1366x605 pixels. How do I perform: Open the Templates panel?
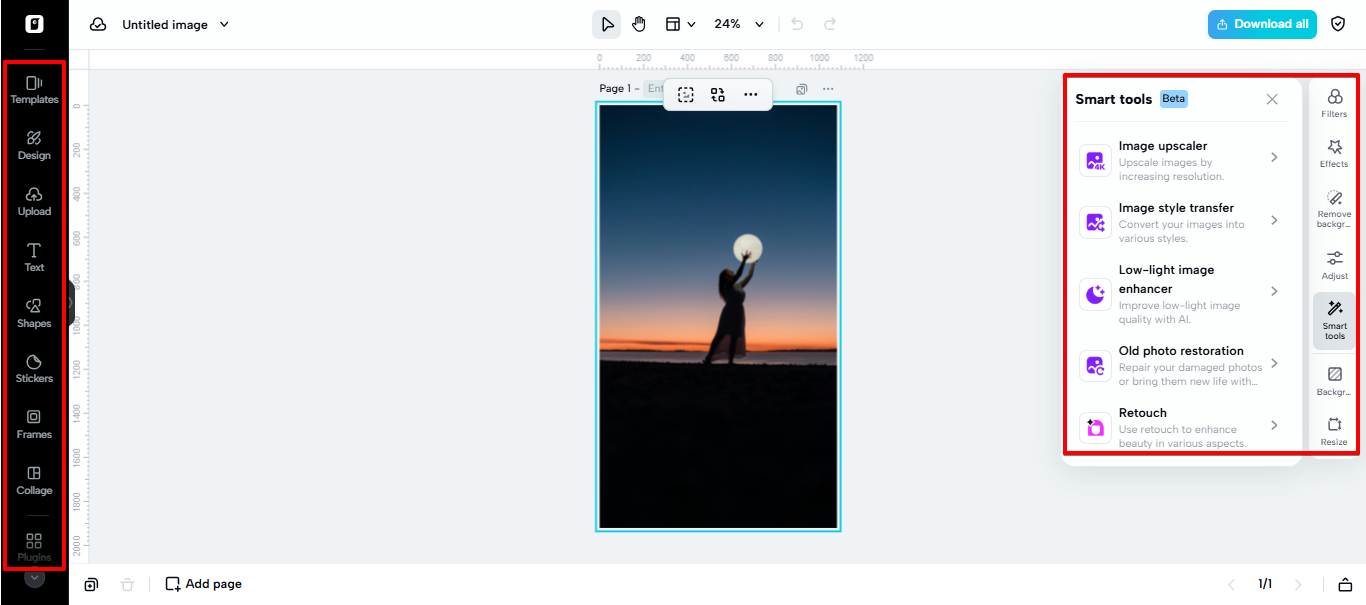coord(34,90)
